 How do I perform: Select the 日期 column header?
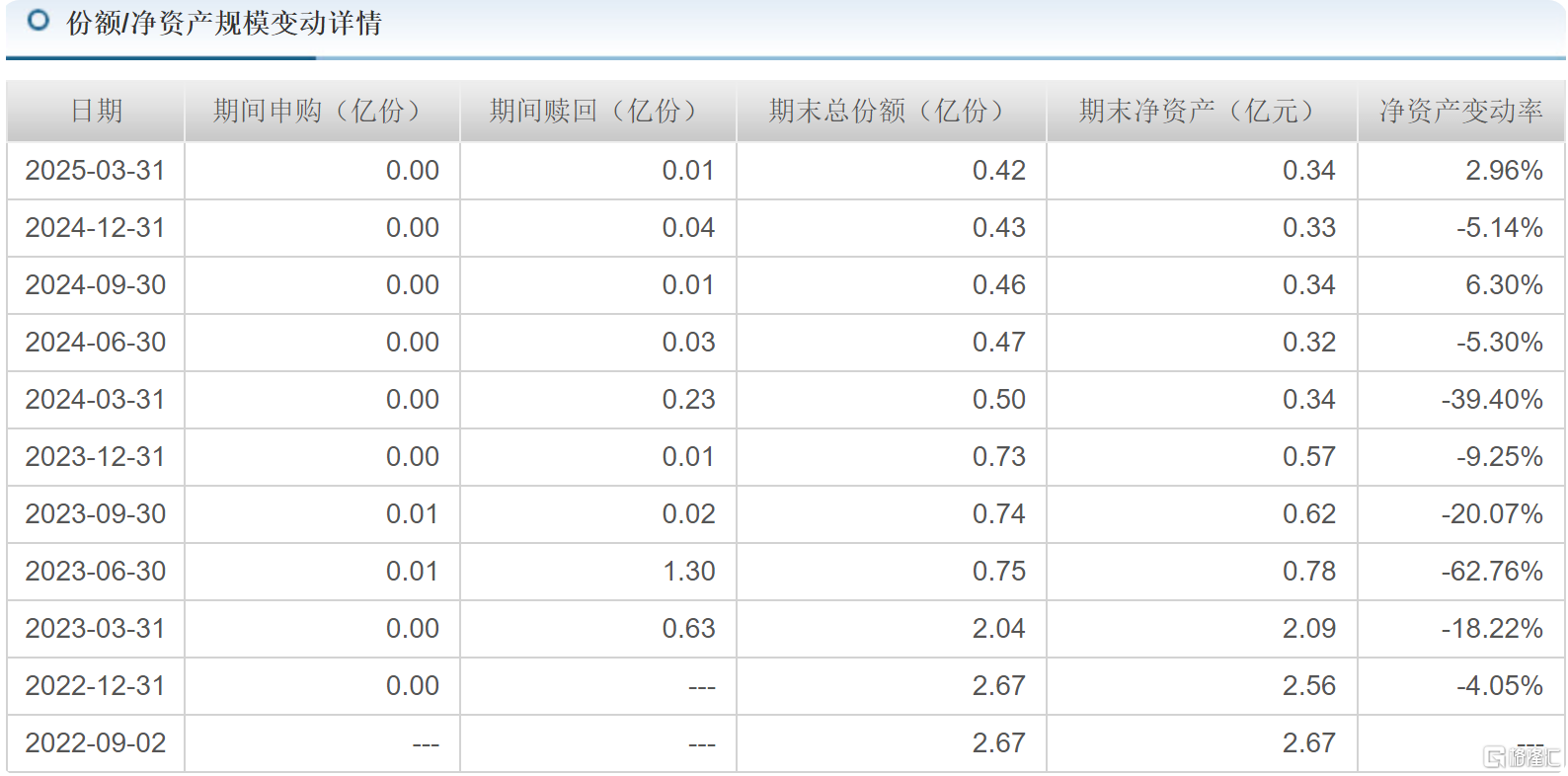96,111
